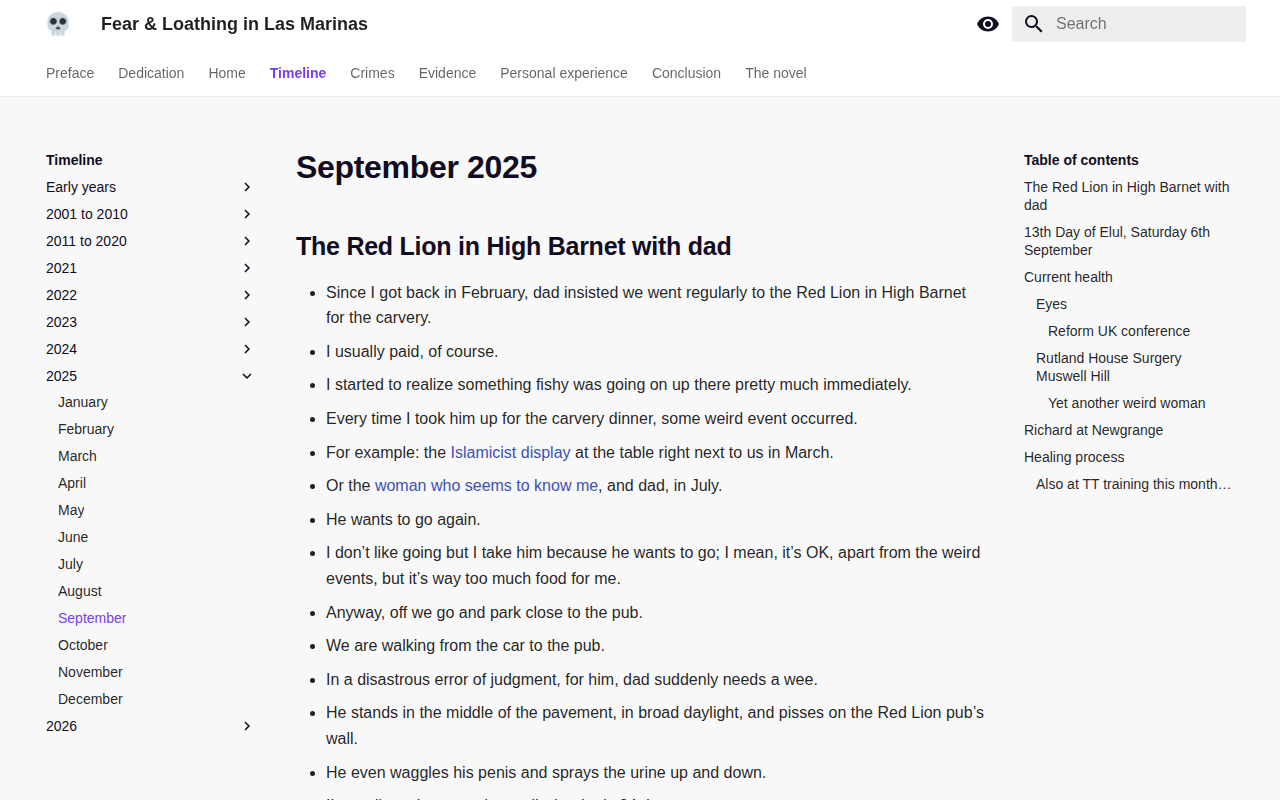This screenshot has height=800, width=1280.
Task: Jump to Richard at Newgrange section
Action: coord(1093,430)
